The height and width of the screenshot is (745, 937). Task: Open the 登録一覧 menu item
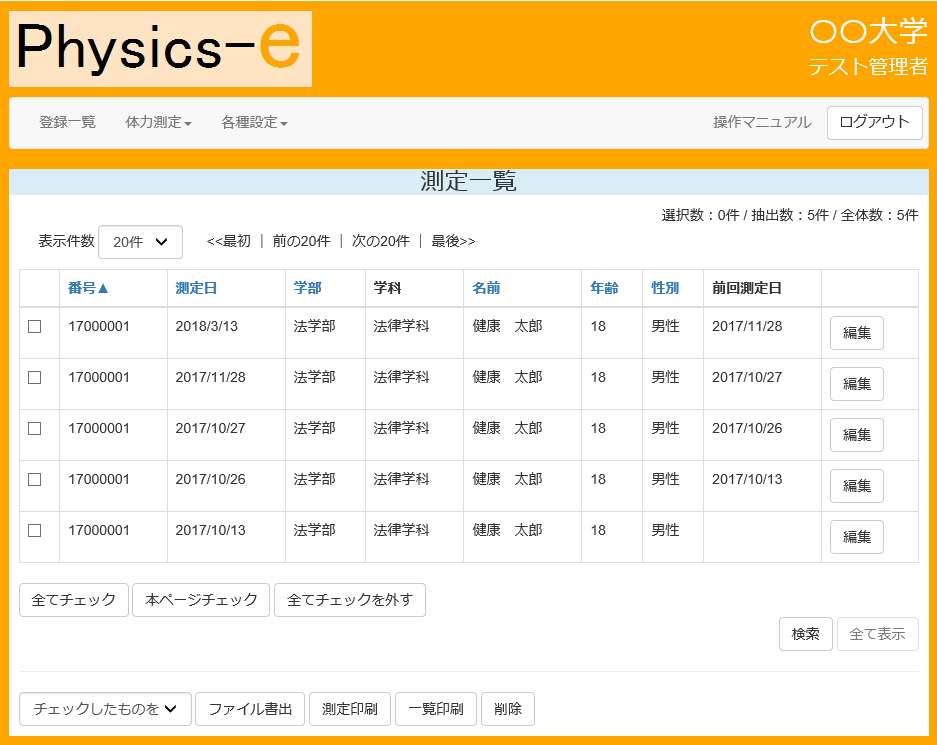[67, 122]
